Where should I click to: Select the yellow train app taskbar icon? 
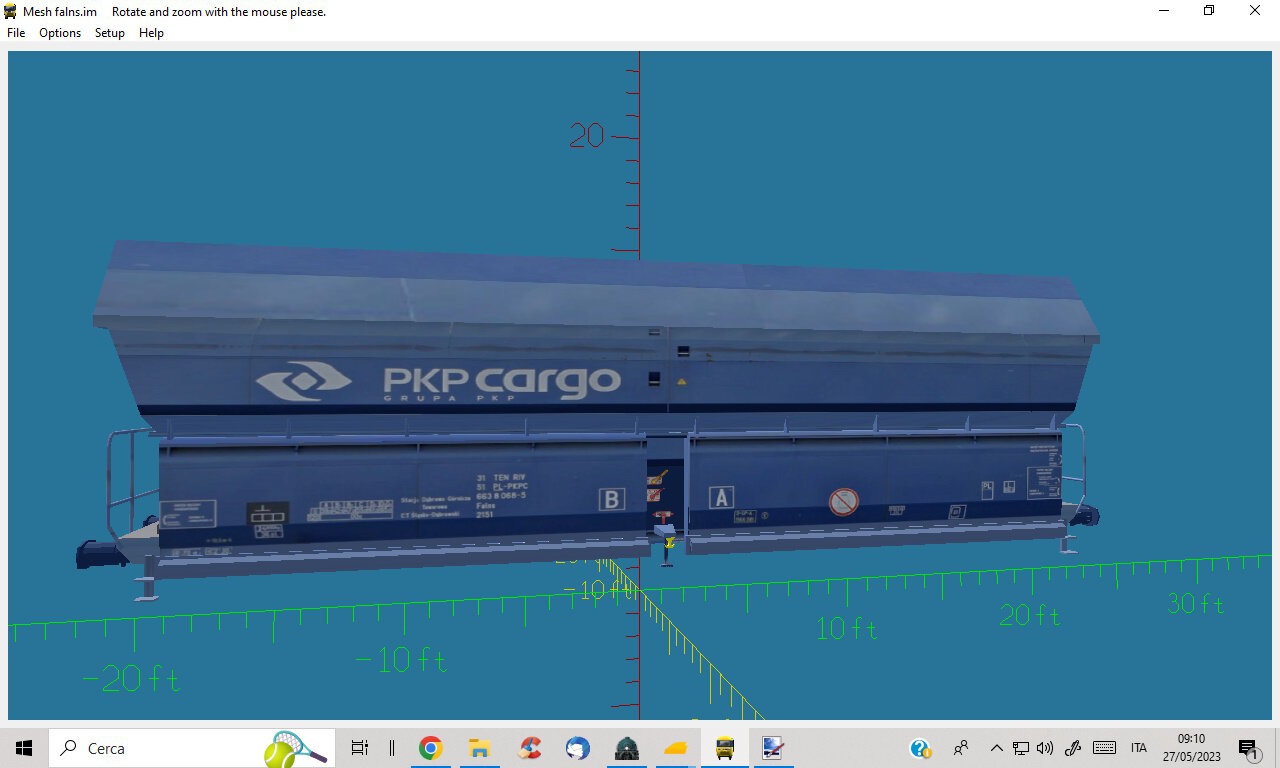pos(725,748)
